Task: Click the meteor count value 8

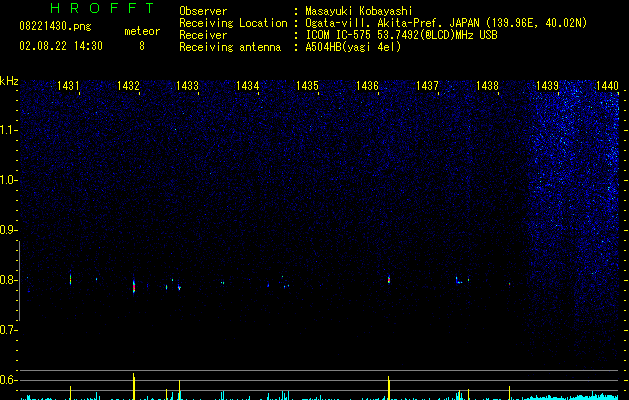Action: [142, 46]
